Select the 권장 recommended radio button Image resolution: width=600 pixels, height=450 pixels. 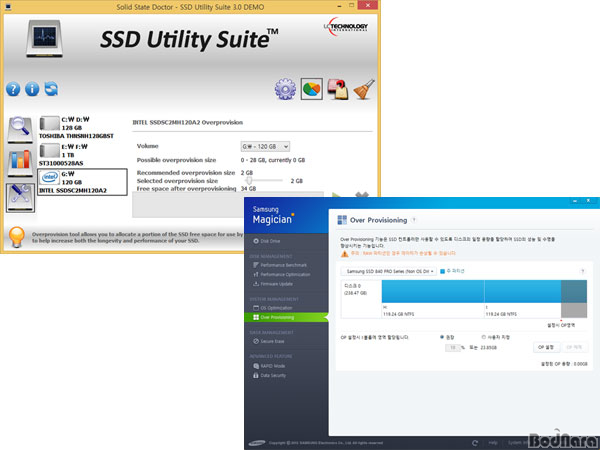point(442,337)
